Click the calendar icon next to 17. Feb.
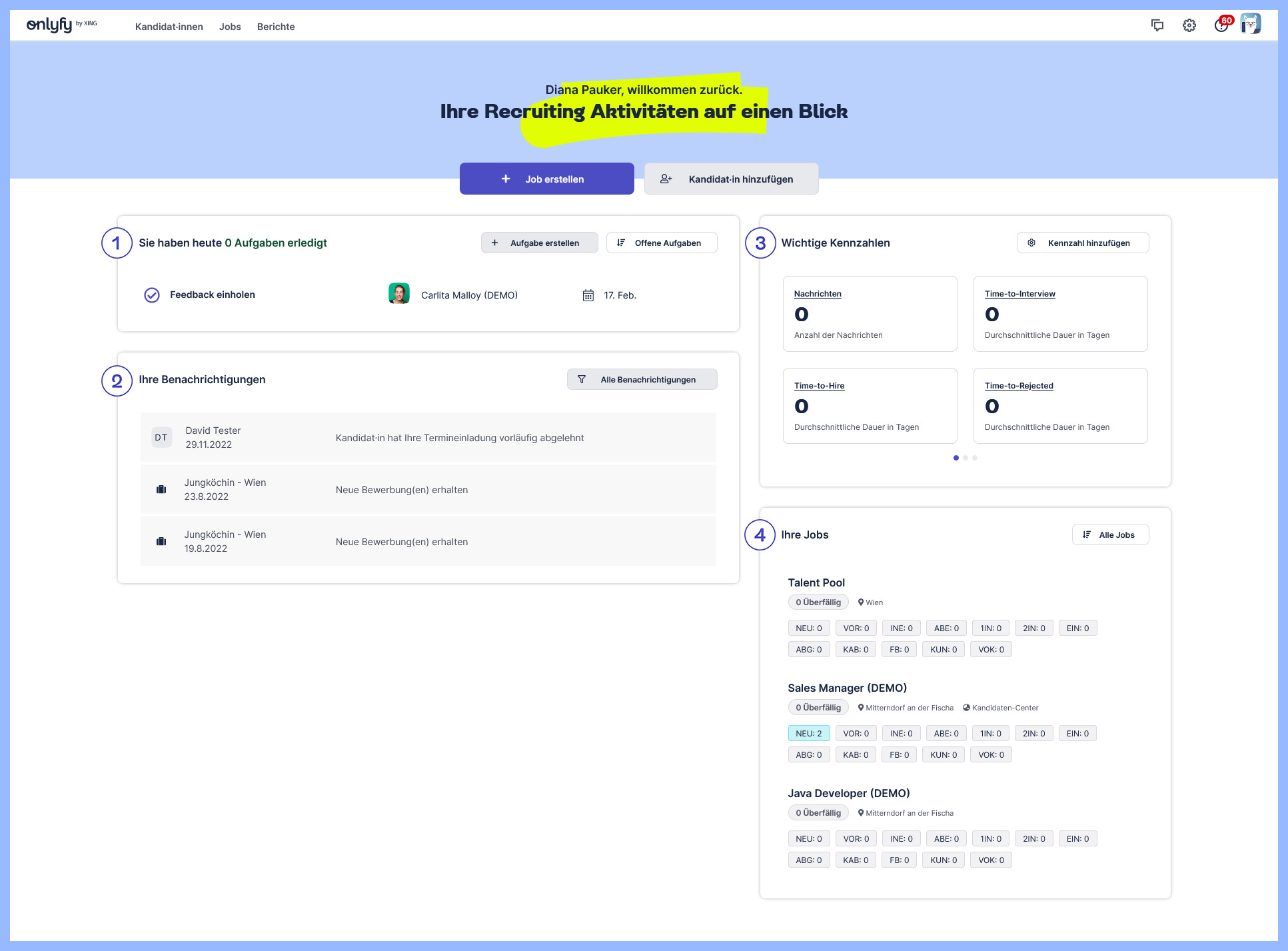 coord(588,295)
